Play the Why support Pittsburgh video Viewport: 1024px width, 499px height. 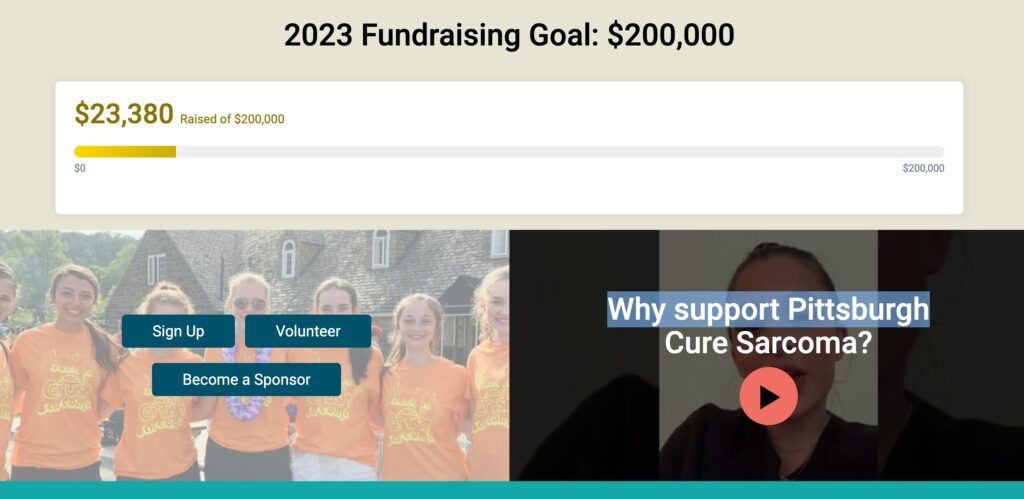coord(768,396)
